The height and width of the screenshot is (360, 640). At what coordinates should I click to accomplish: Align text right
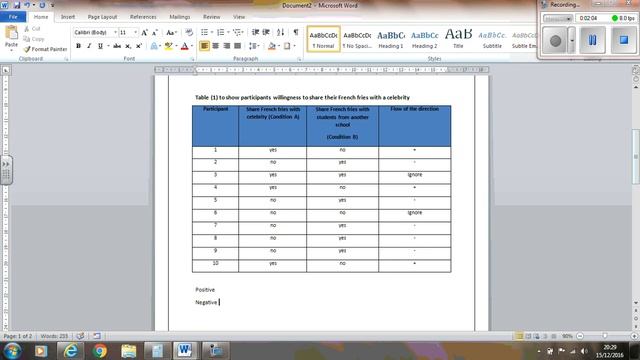tap(226, 46)
